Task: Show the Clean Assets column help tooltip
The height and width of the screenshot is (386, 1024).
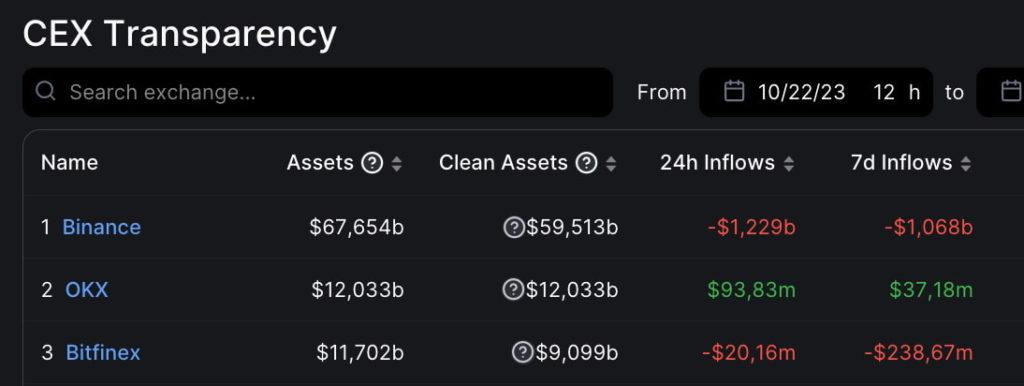Action: pyautogui.click(x=586, y=163)
